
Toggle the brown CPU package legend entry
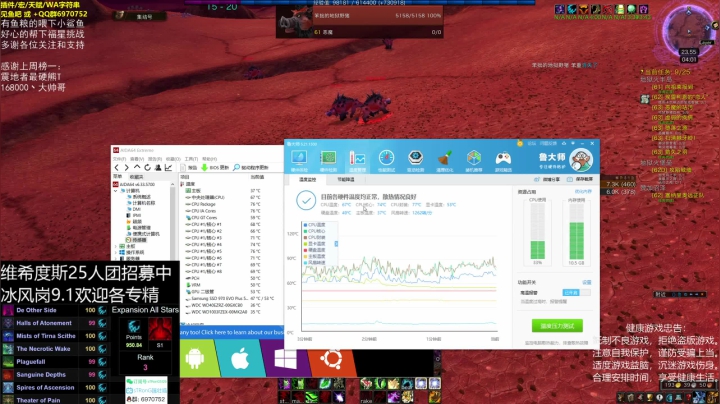(x=314, y=237)
